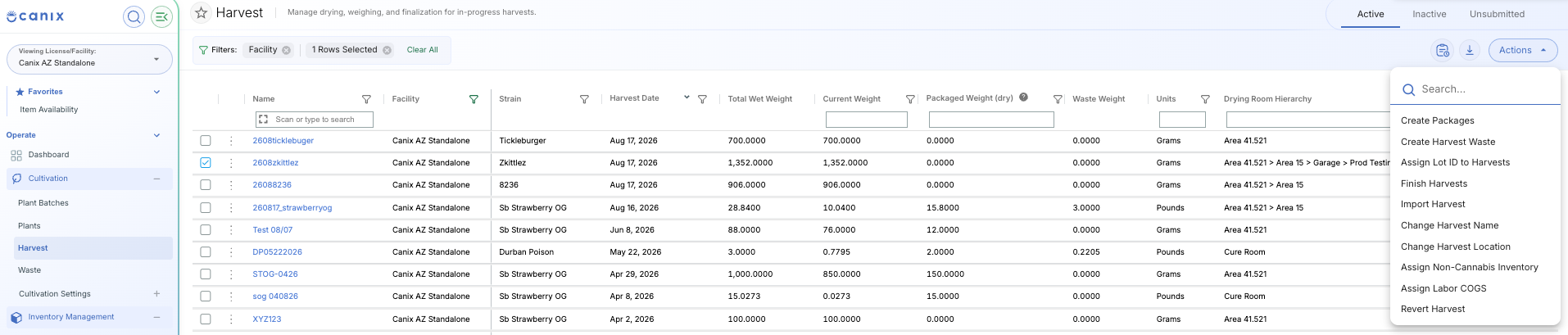Choose Create Harvest Waste action
Viewport: 1568px width, 335px height.
click(1448, 142)
